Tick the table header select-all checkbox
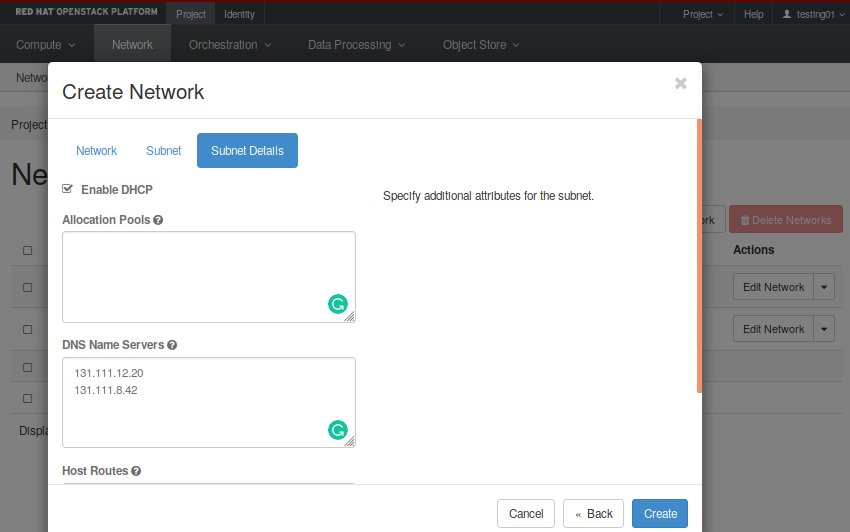The width and height of the screenshot is (850, 532). click(x=28, y=250)
